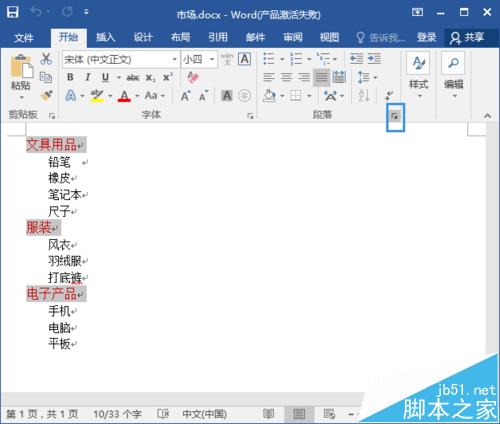Click 登录 to sign in
Screen dimensions: 500x424
[426, 37]
